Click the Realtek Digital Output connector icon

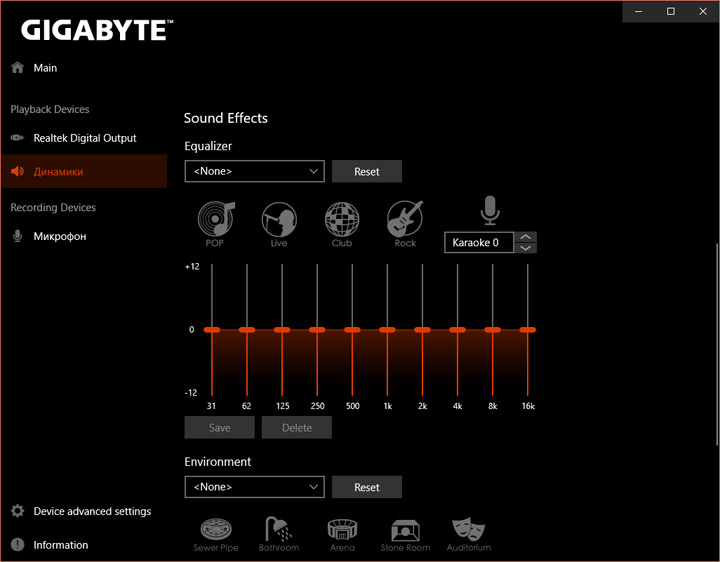tap(17, 138)
